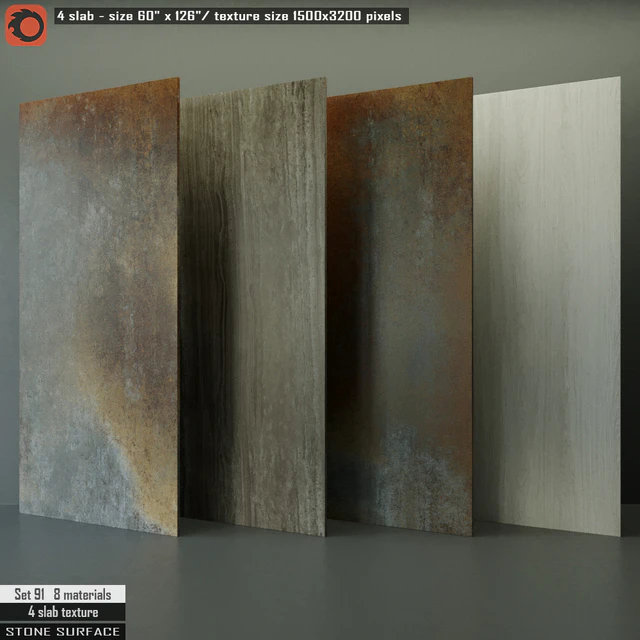Viewport: 640px width, 640px height.
Task: Click the Corona Renderer logo icon
Action: (x=26, y=25)
